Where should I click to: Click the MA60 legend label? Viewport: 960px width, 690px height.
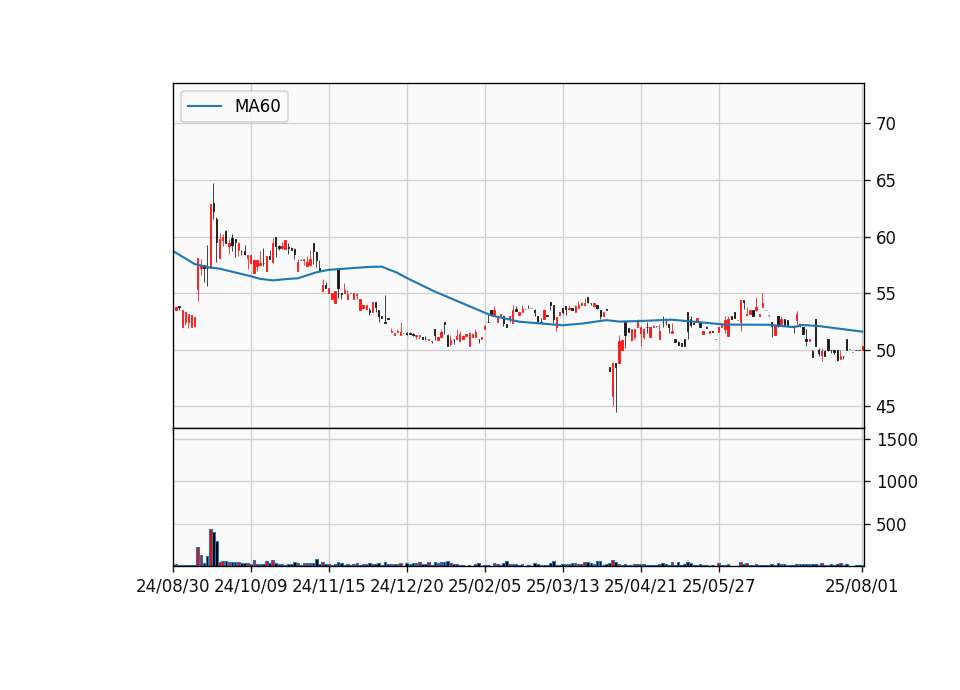coord(257,106)
